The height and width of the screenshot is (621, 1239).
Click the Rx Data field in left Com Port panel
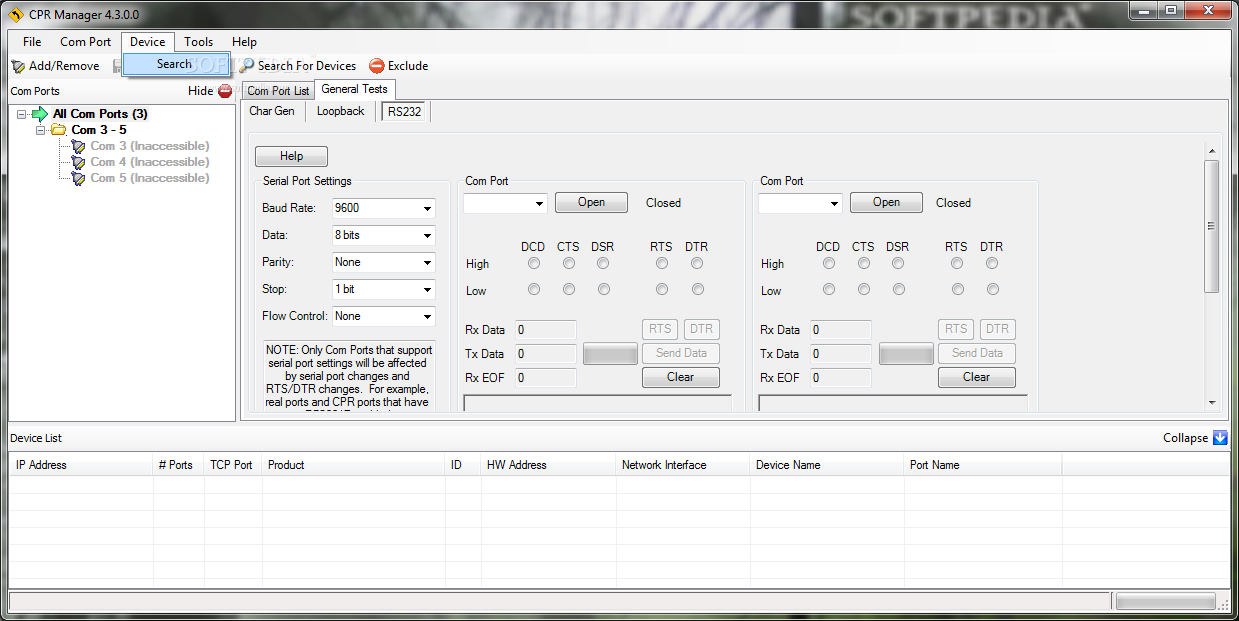tap(546, 329)
